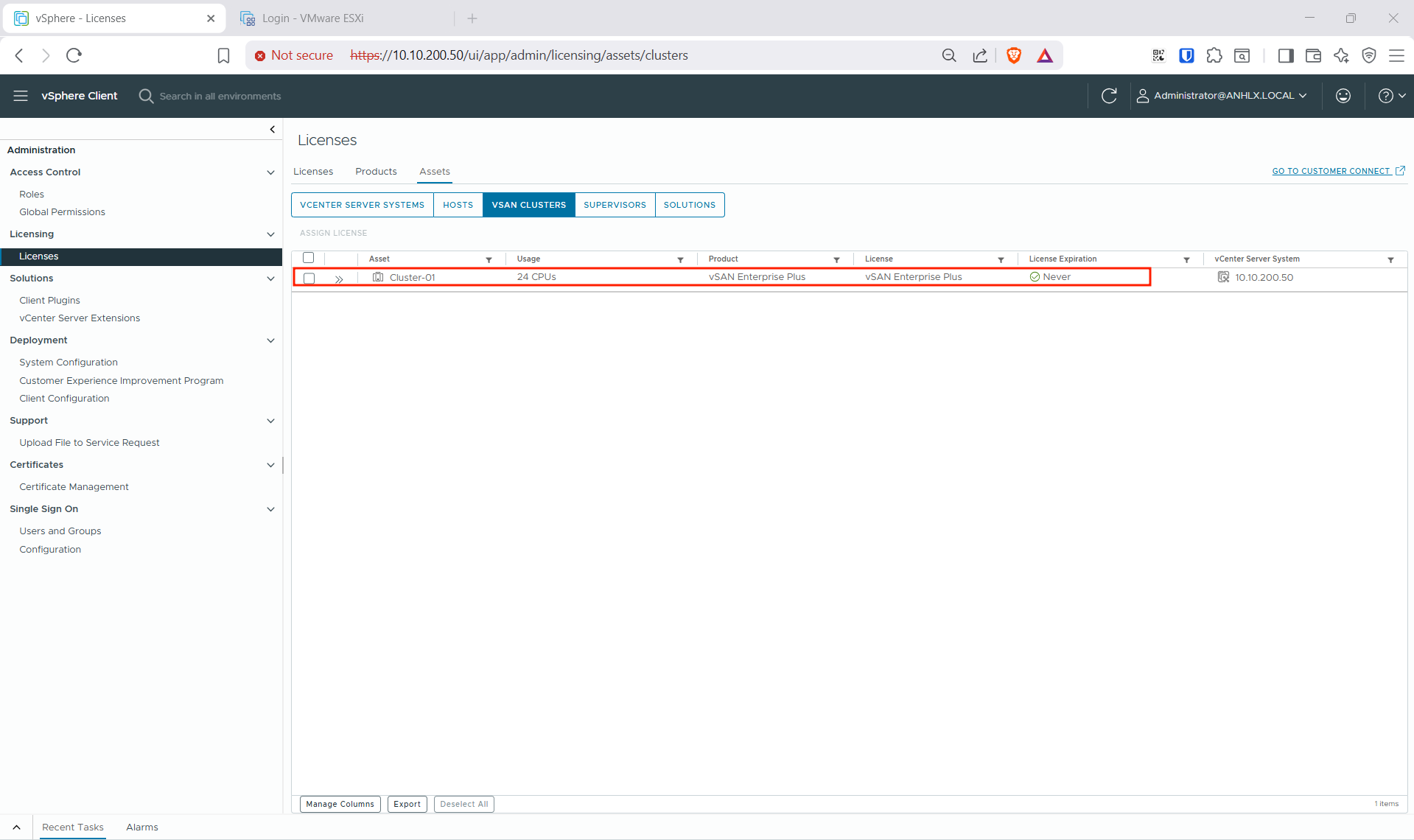Select the HOSTS asset tab
Viewport: 1414px width, 840px height.
click(458, 205)
